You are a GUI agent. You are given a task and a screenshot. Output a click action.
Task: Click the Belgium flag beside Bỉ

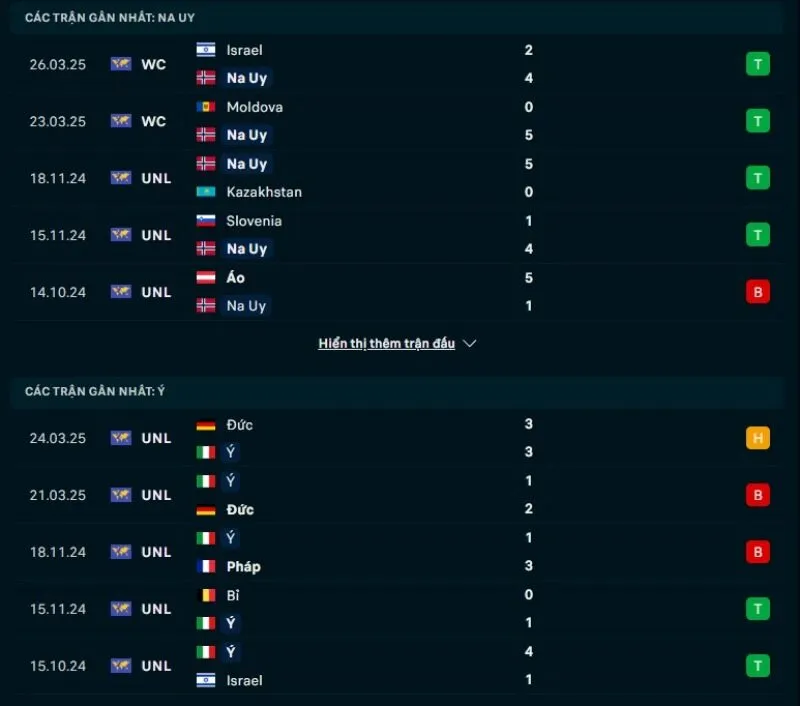pos(206,594)
